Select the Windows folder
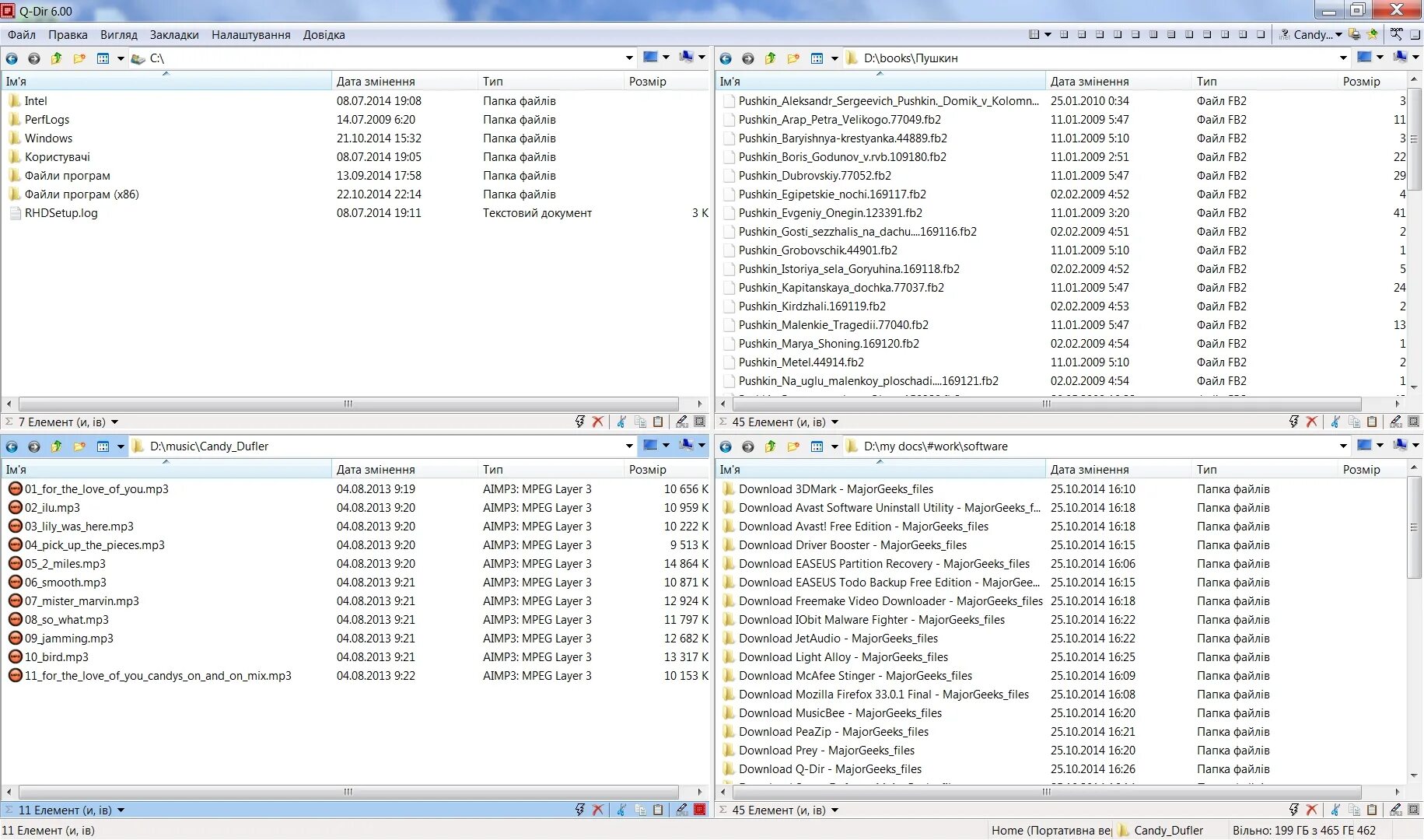 48,138
